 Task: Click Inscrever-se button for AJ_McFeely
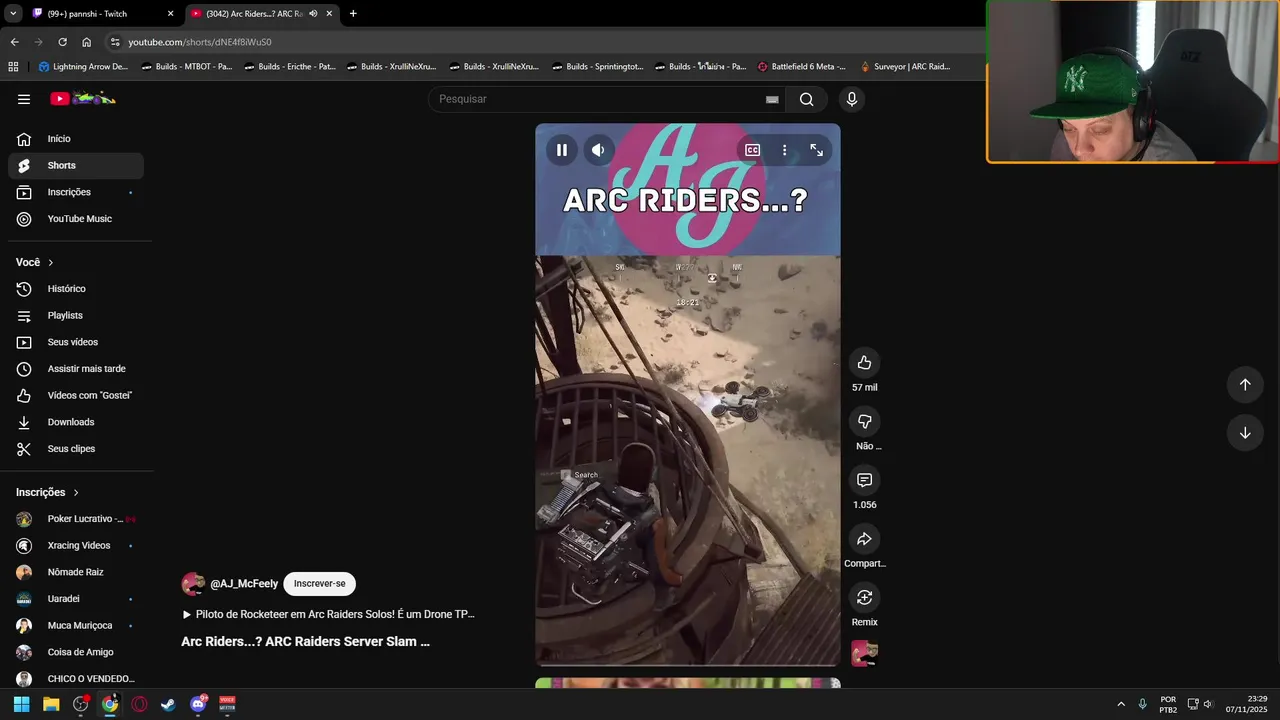[x=319, y=584]
